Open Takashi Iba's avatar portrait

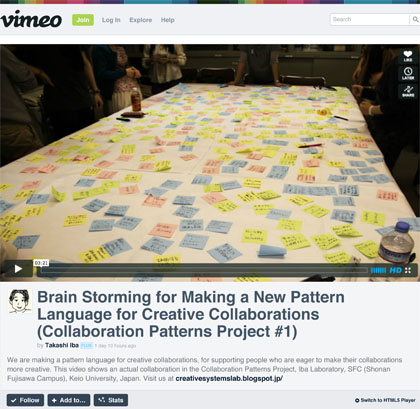(x=20, y=301)
